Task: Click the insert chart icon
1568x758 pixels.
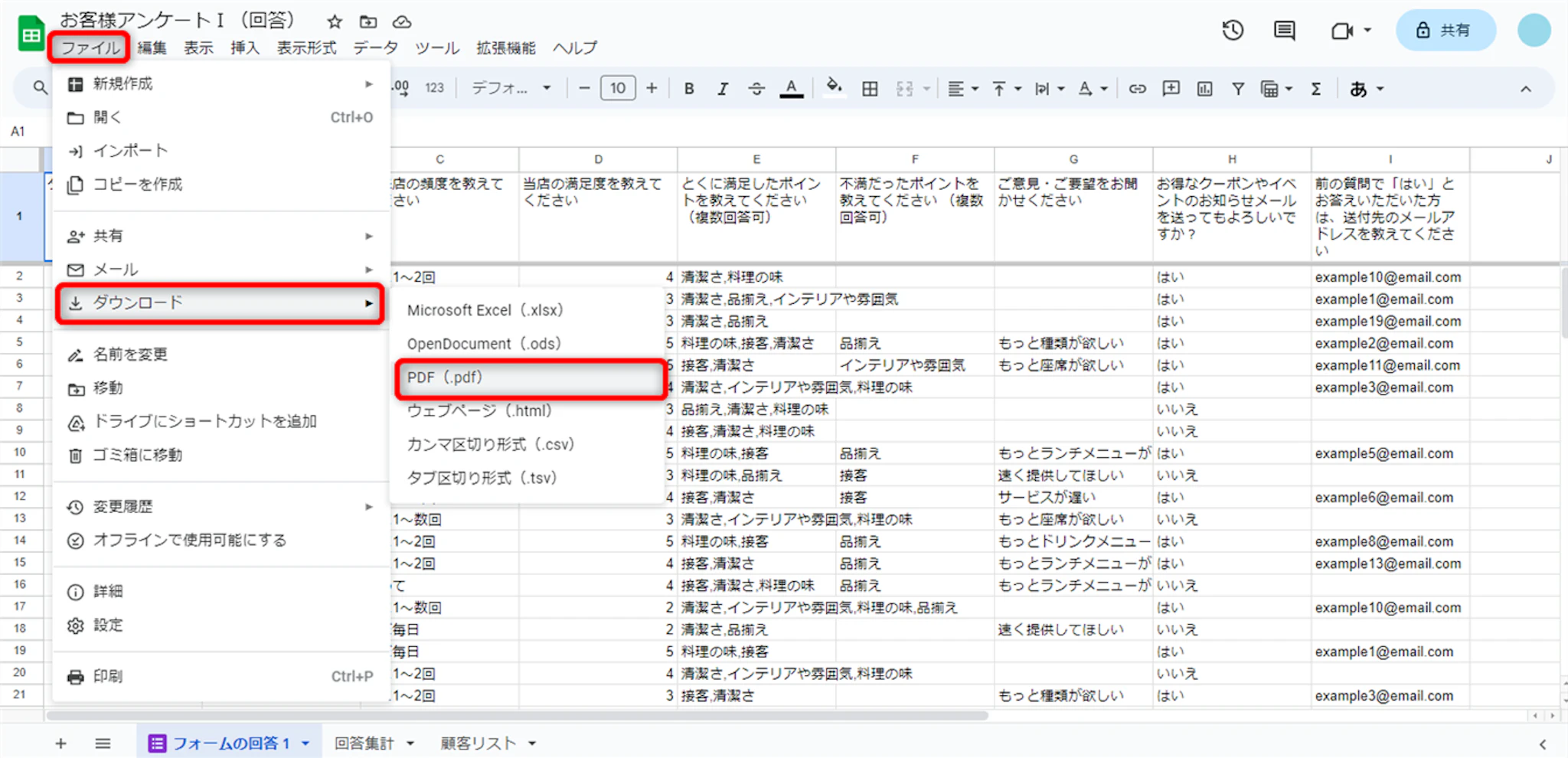Action: click(1204, 89)
